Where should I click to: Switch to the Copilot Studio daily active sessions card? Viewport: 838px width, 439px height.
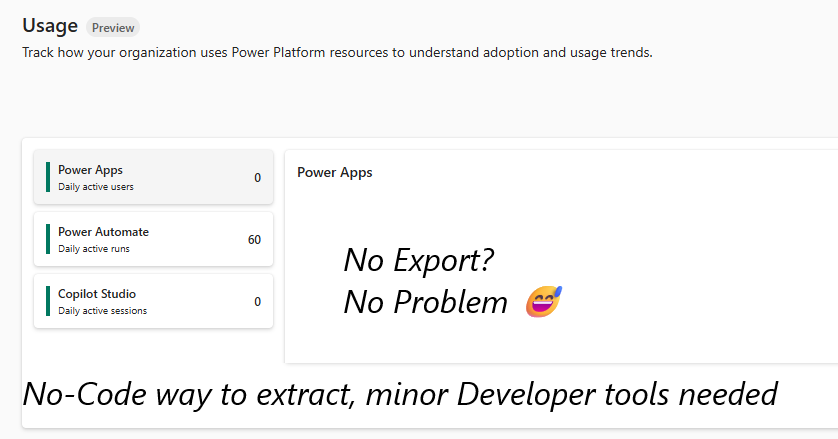click(153, 301)
